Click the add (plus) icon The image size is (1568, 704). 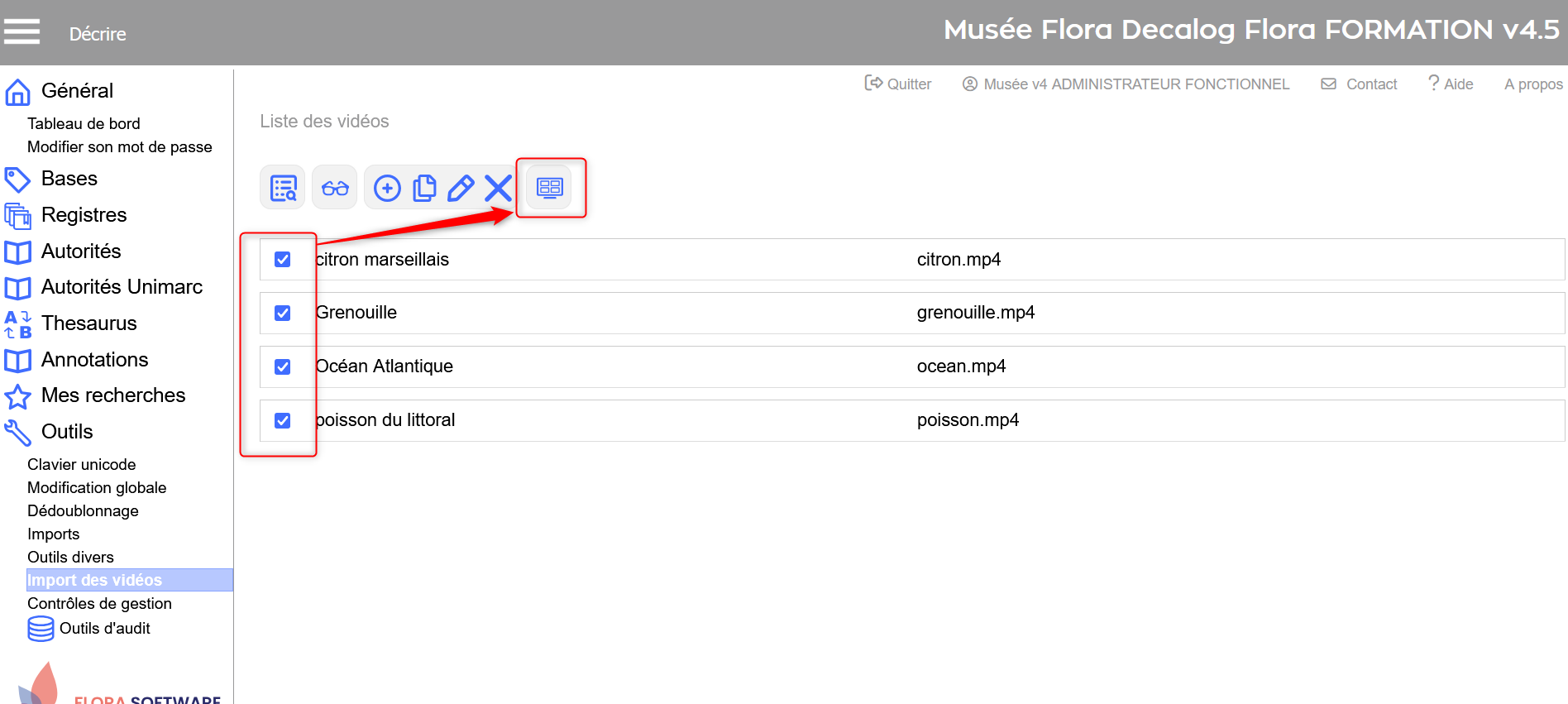click(387, 188)
